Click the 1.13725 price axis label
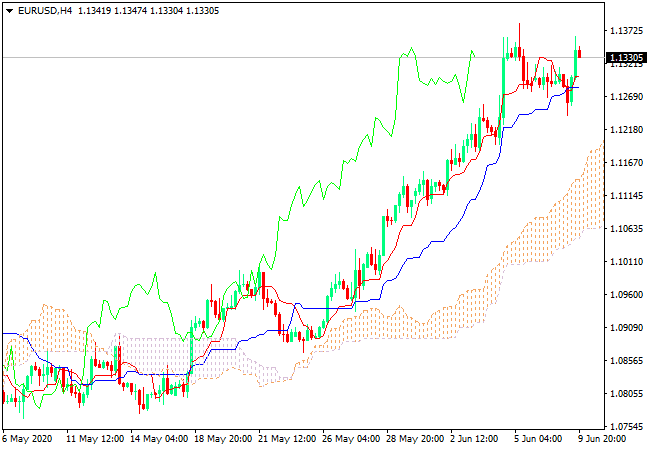Viewport: 650px width, 450px height. [626, 31]
